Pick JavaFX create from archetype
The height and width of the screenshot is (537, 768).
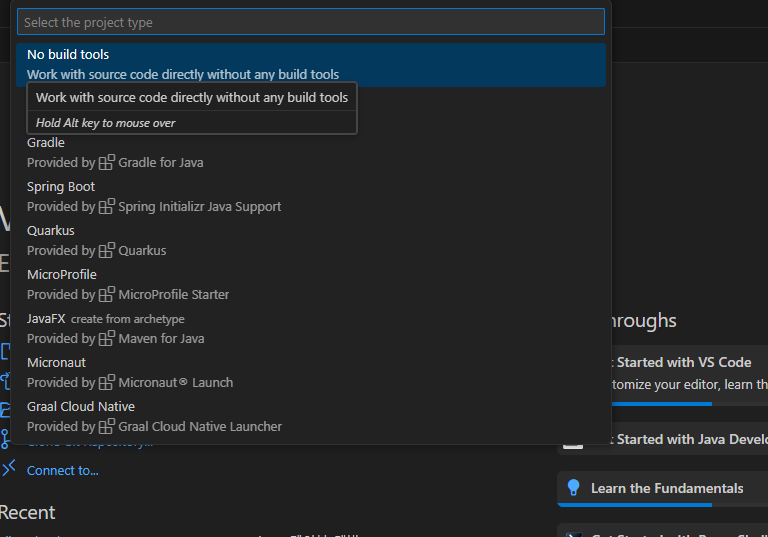(x=311, y=329)
